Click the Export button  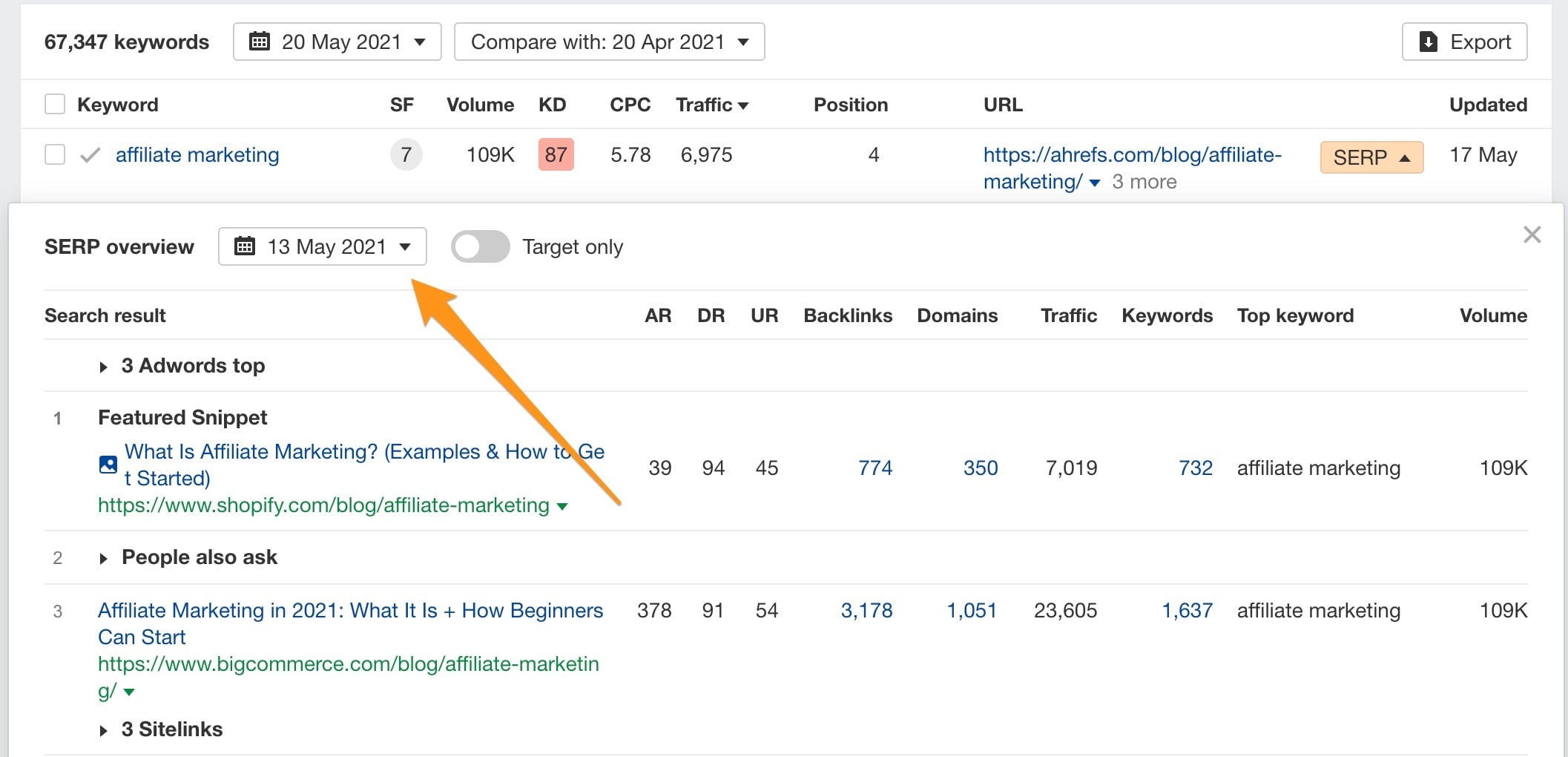point(1464,42)
